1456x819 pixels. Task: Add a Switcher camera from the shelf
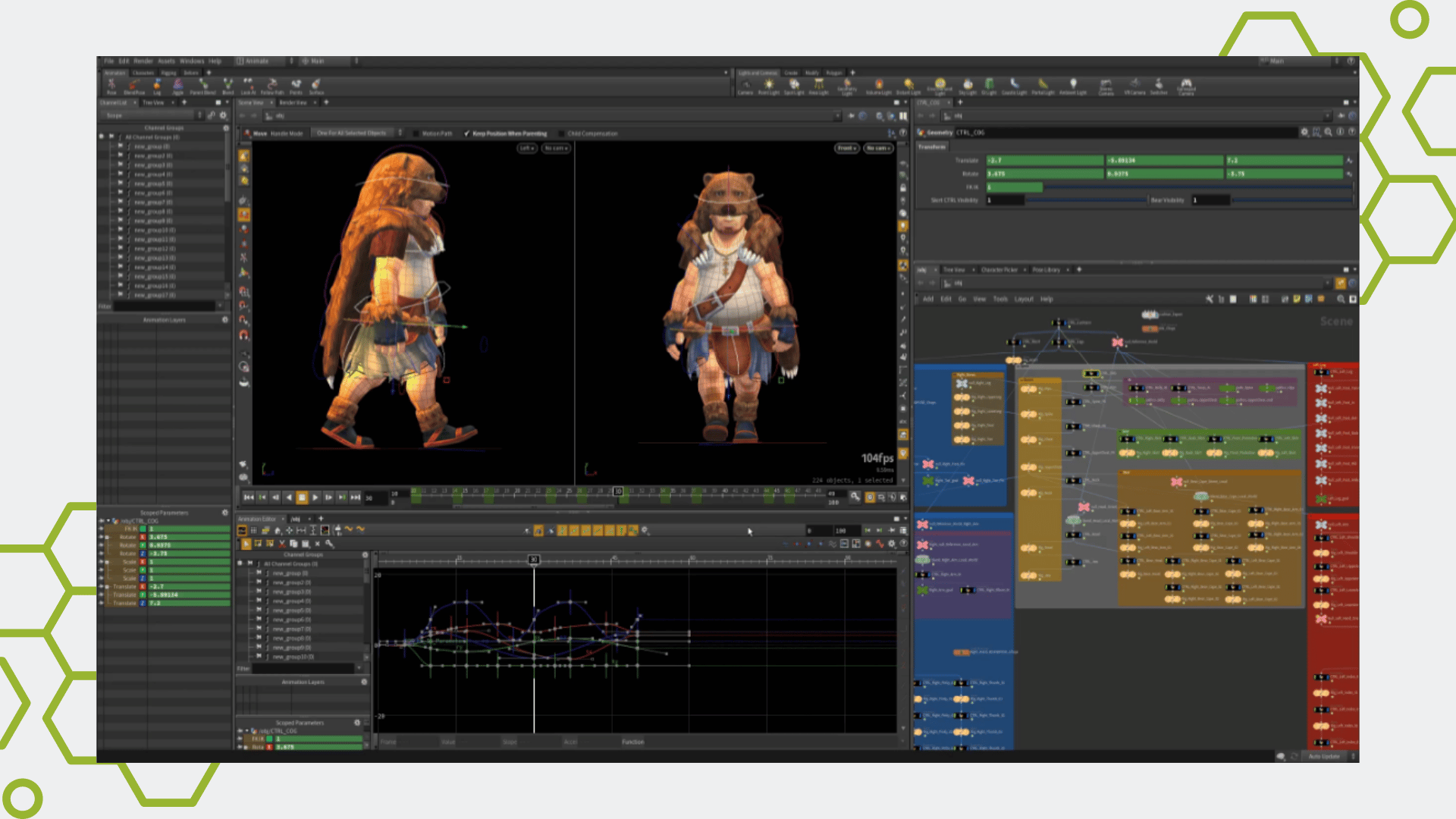click(x=1159, y=86)
